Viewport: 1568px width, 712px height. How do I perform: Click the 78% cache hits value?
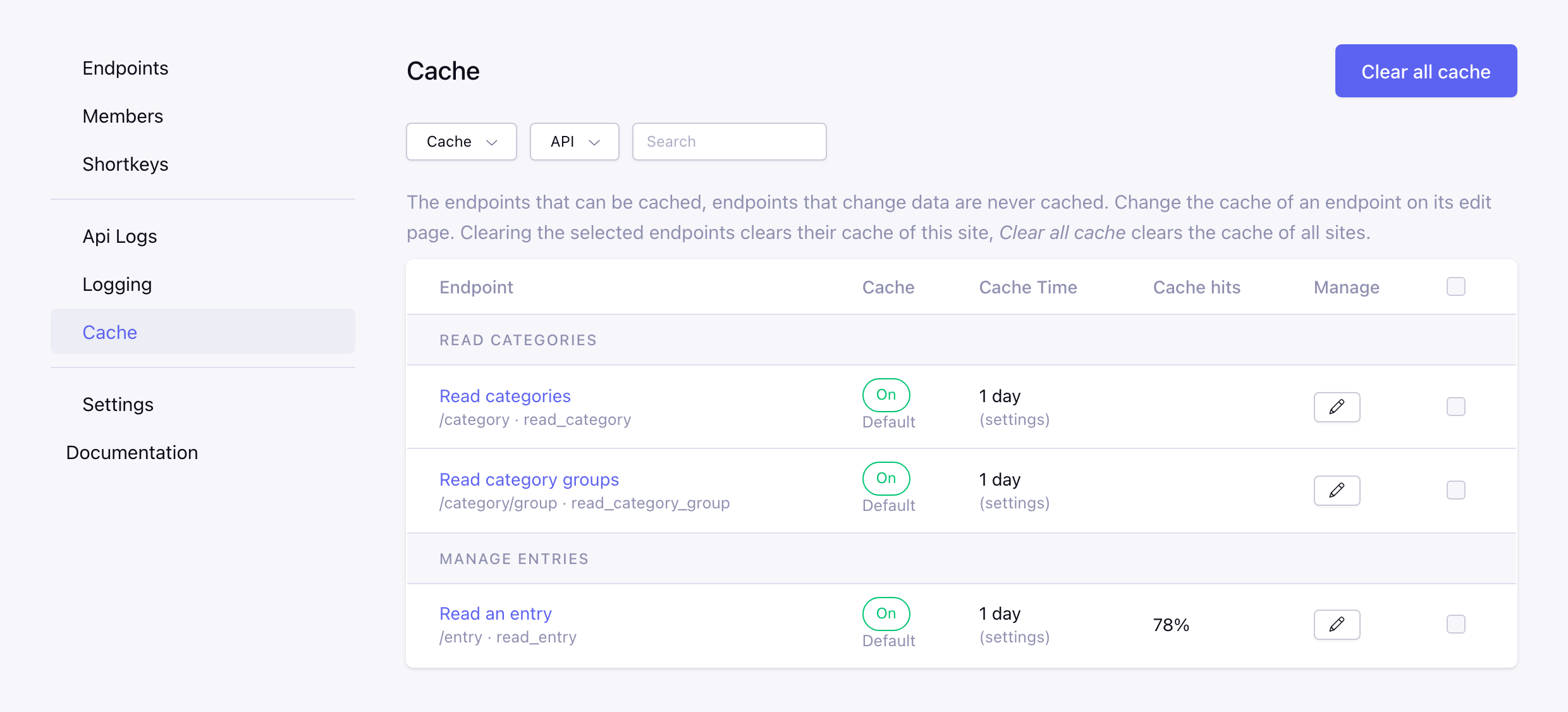click(x=1171, y=625)
